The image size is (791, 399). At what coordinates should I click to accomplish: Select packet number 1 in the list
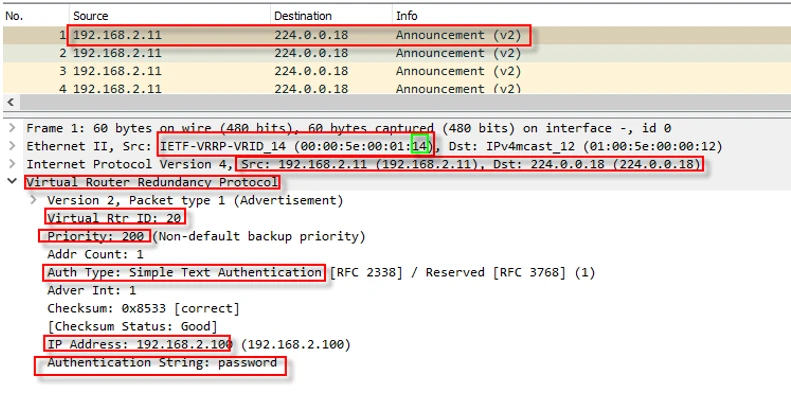tap(397, 35)
